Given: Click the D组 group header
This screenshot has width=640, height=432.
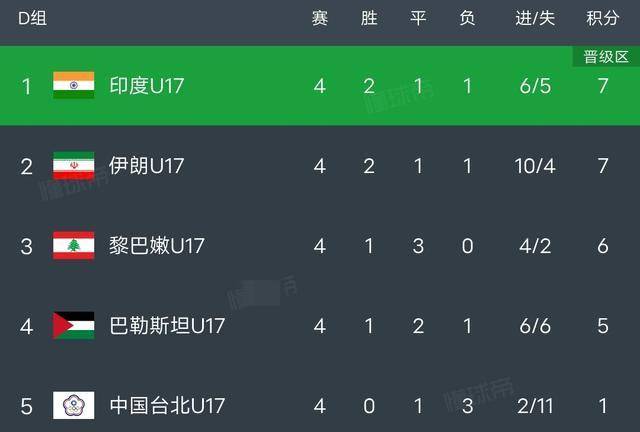Looking at the screenshot, I should click(32, 19).
